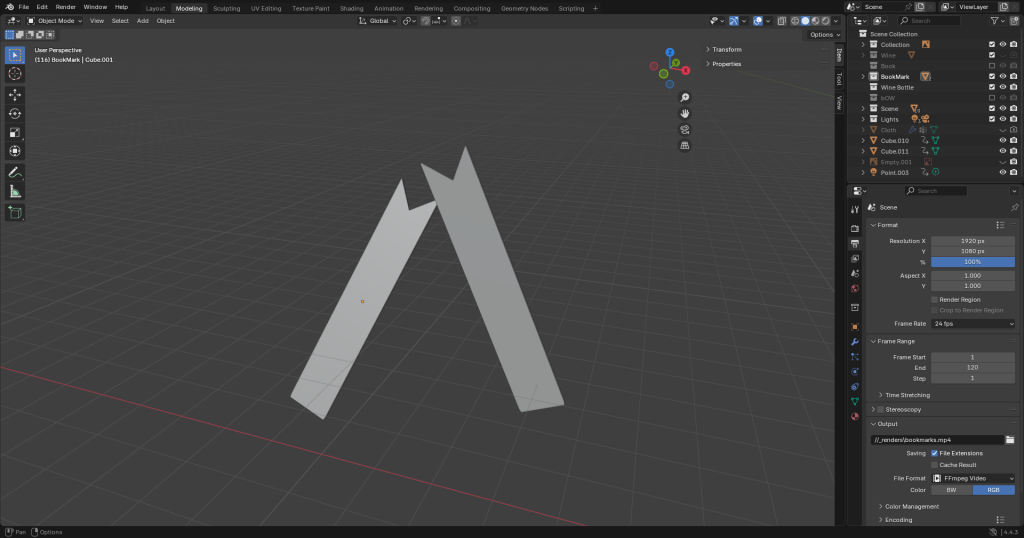Expand the Color Management section

tap(913, 507)
